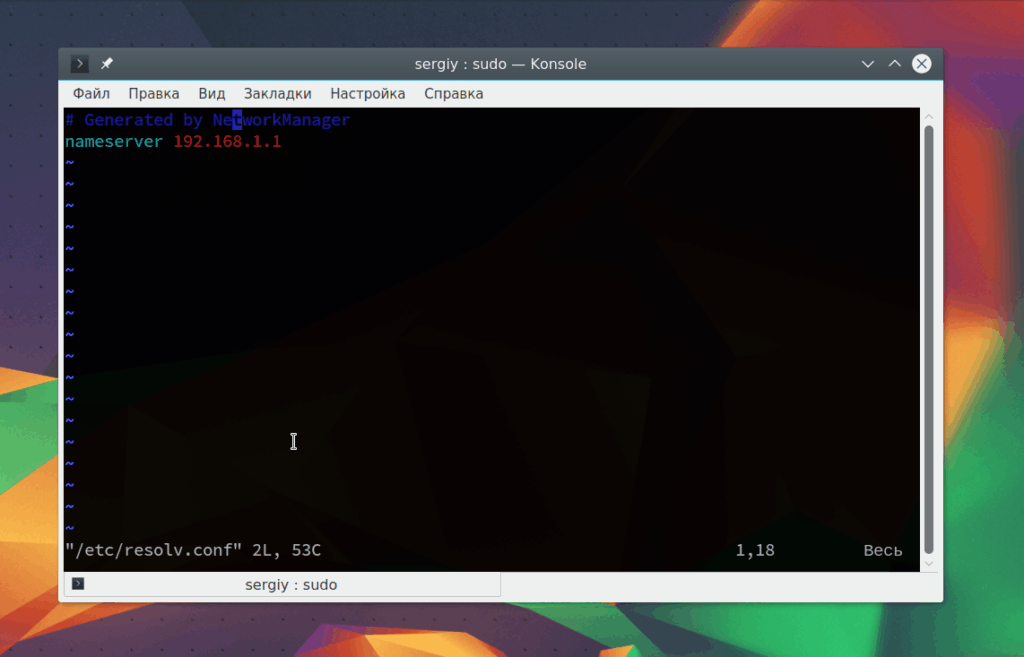Click the window title 'sergiy : sudo — Konsole'
Viewport: 1024px width, 657px height.
(x=500, y=64)
